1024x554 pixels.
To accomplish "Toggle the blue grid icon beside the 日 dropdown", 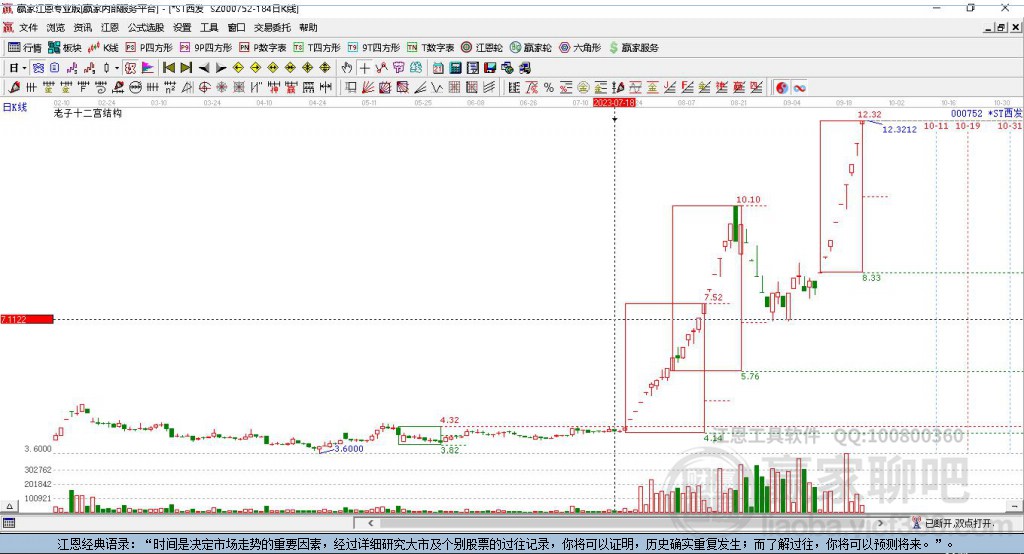I will click(x=38, y=68).
